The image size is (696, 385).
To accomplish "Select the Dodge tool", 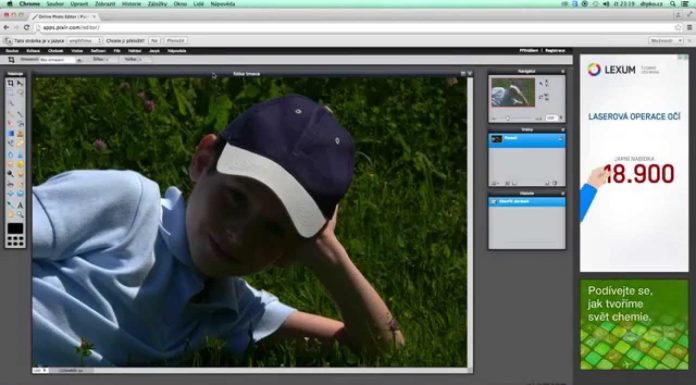I will (10, 174).
